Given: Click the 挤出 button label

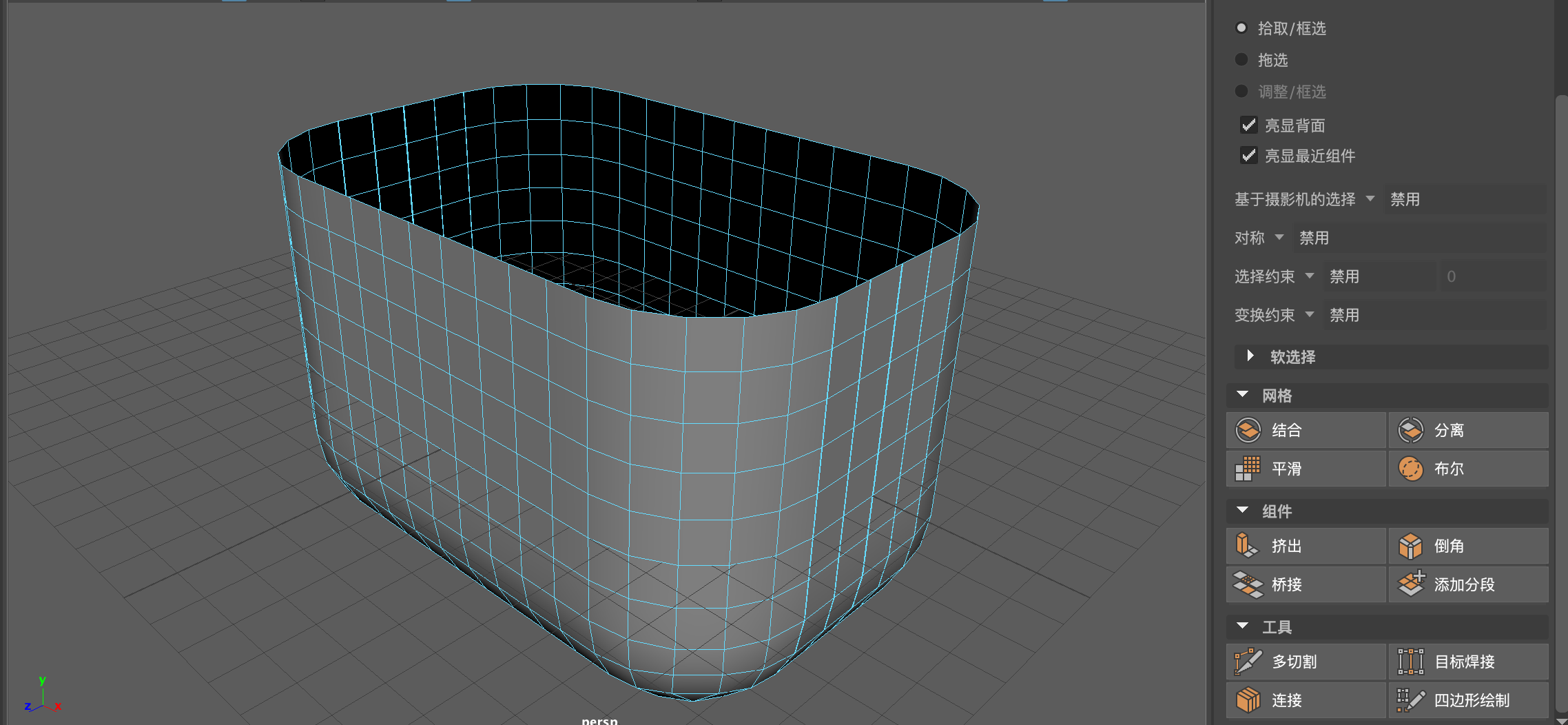Looking at the screenshot, I should 1286,546.
